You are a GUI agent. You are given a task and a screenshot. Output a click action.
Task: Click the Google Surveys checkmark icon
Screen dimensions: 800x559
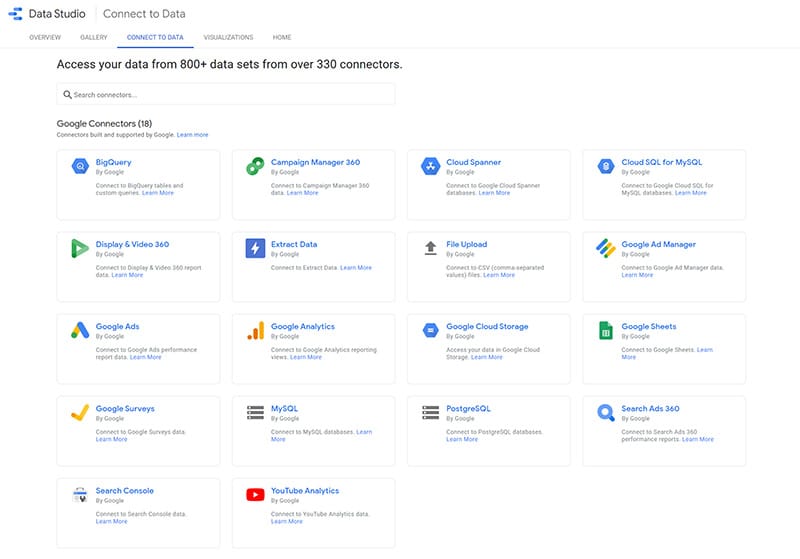tap(80, 413)
